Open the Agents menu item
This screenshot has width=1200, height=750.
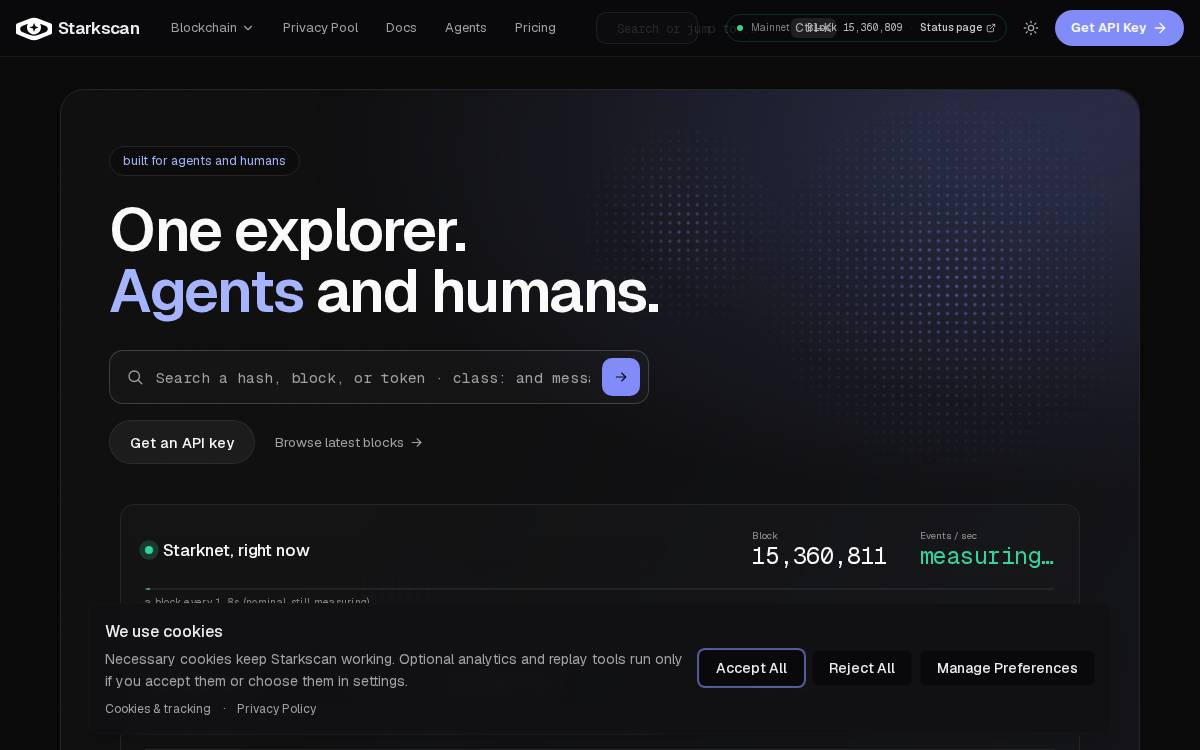pos(466,28)
